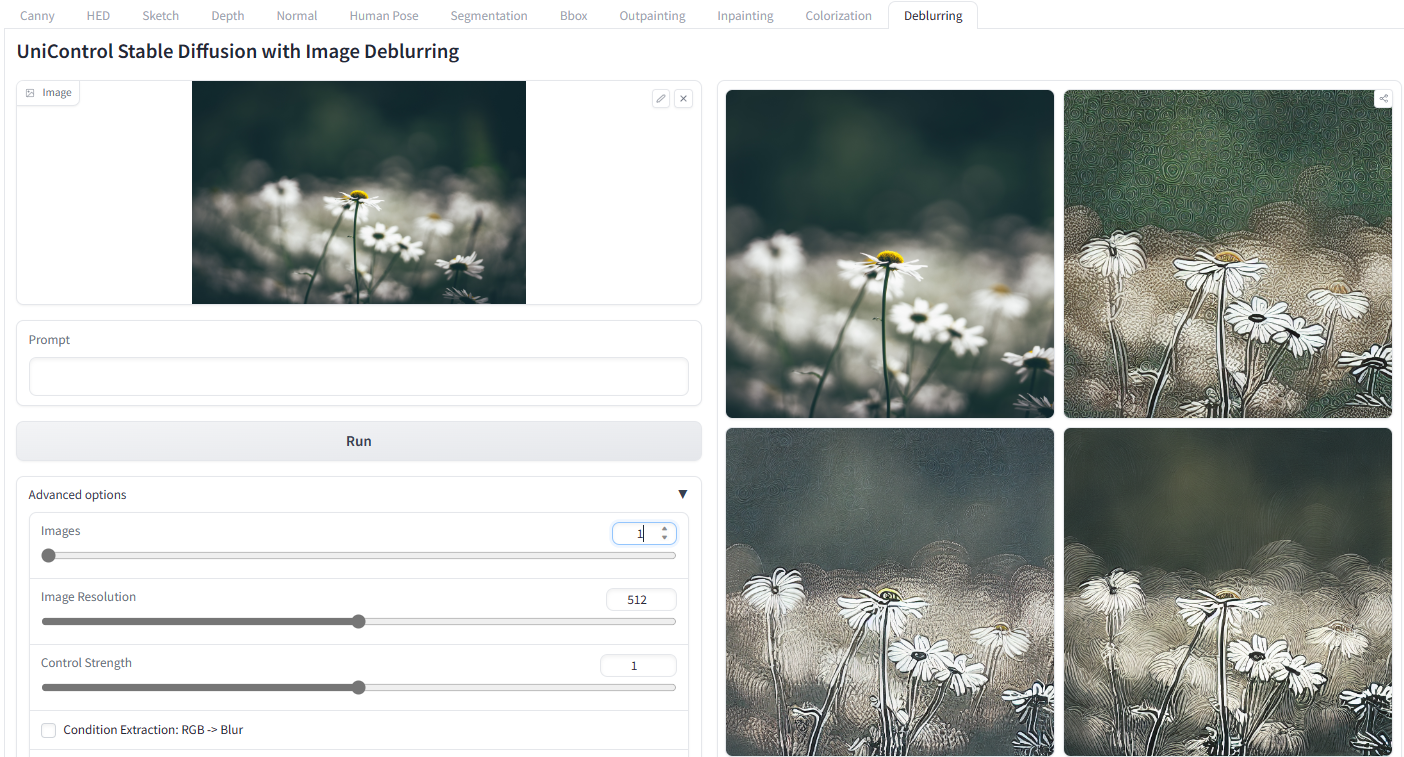The image size is (1404, 757).
Task: Open the share icon on the output gallery
Action: click(x=1383, y=98)
